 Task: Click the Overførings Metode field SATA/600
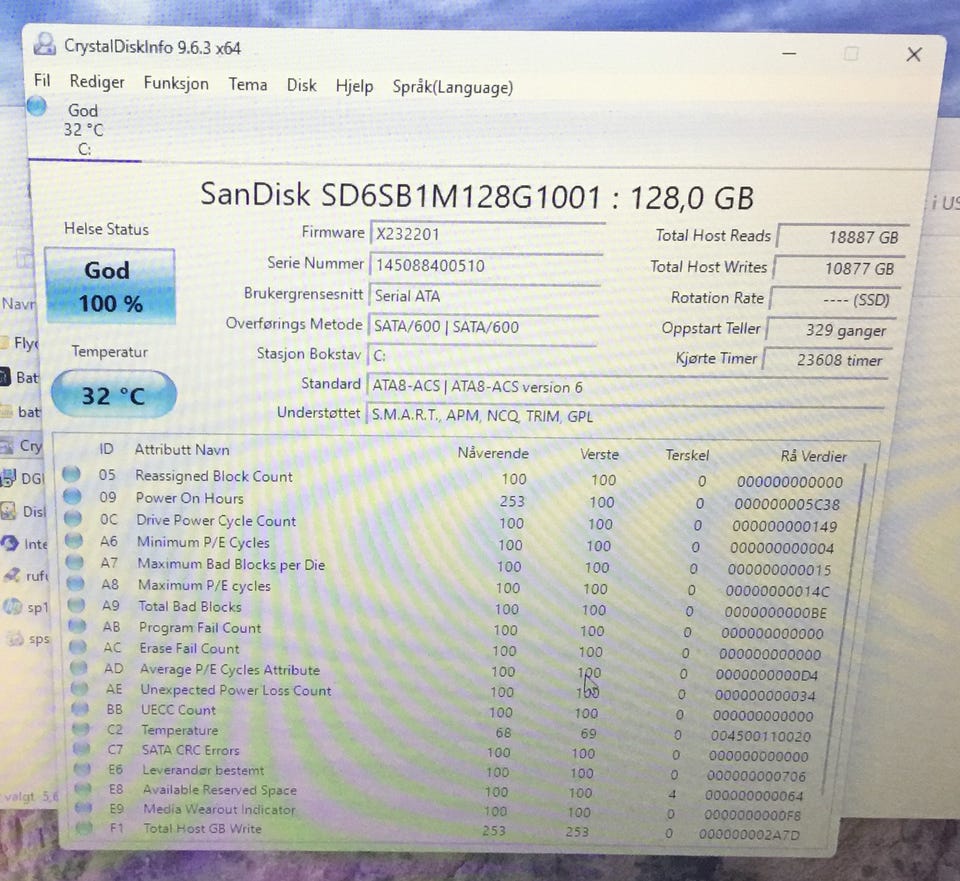482,326
